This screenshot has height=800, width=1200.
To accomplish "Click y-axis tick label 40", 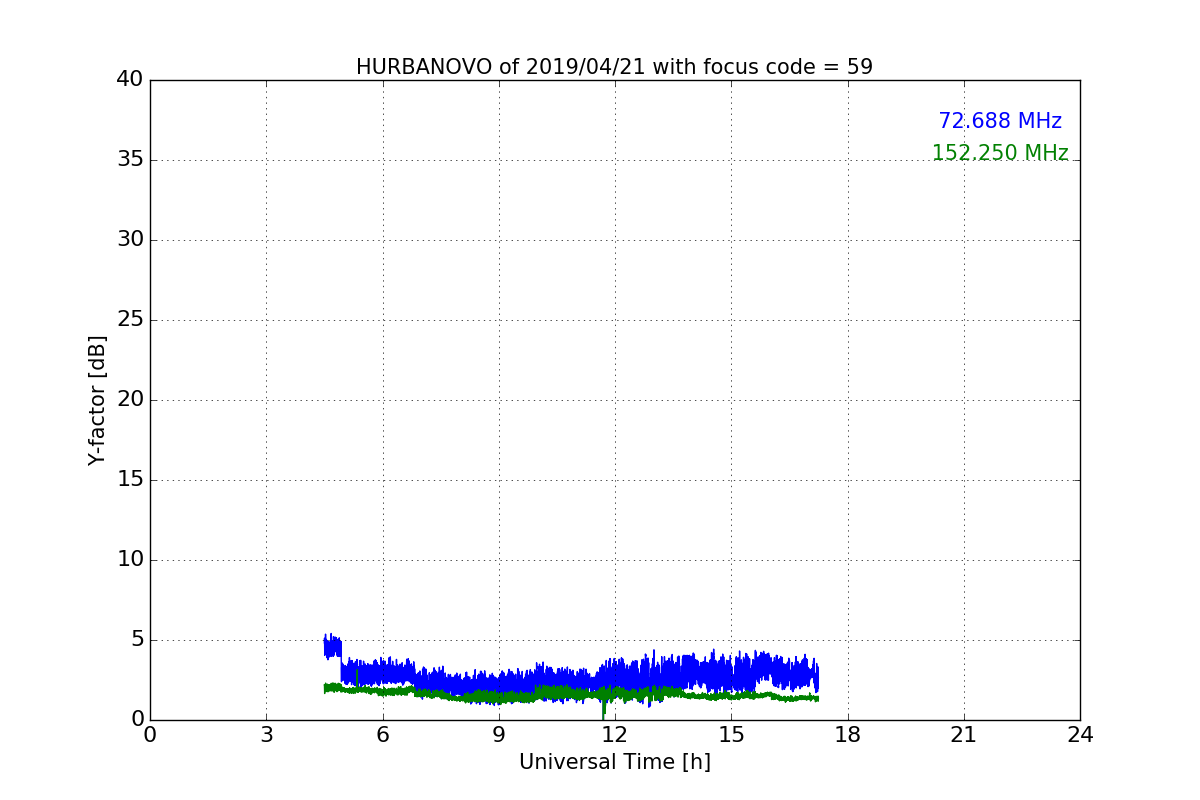I will (130, 80).
